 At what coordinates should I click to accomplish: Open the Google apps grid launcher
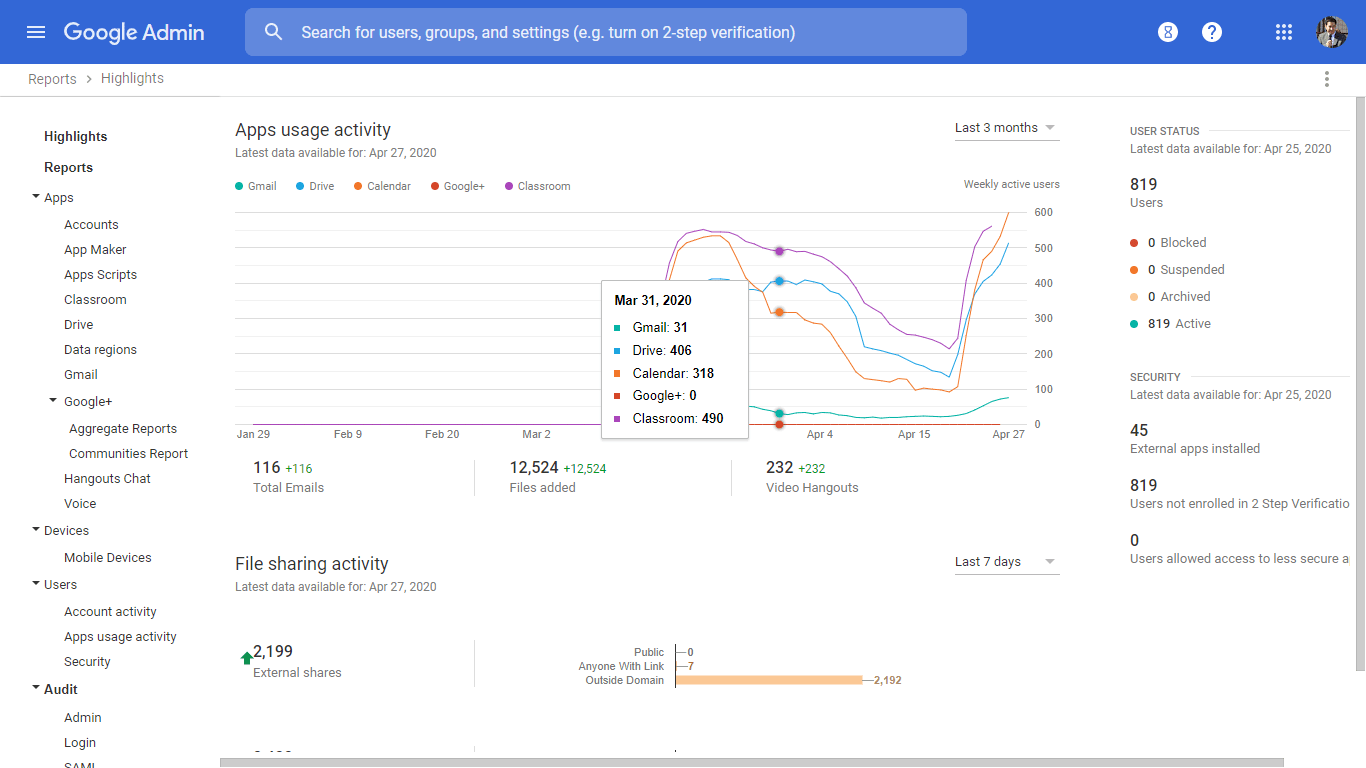point(1284,32)
